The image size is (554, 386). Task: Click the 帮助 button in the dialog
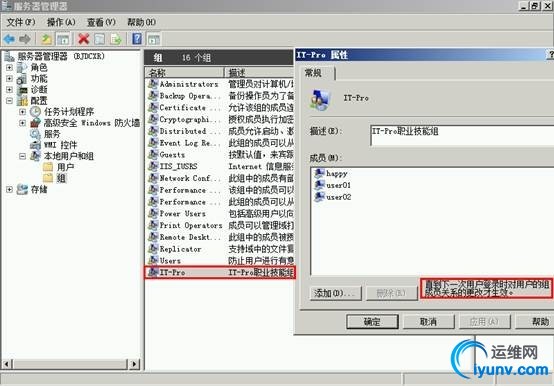pyautogui.click(x=536, y=321)
